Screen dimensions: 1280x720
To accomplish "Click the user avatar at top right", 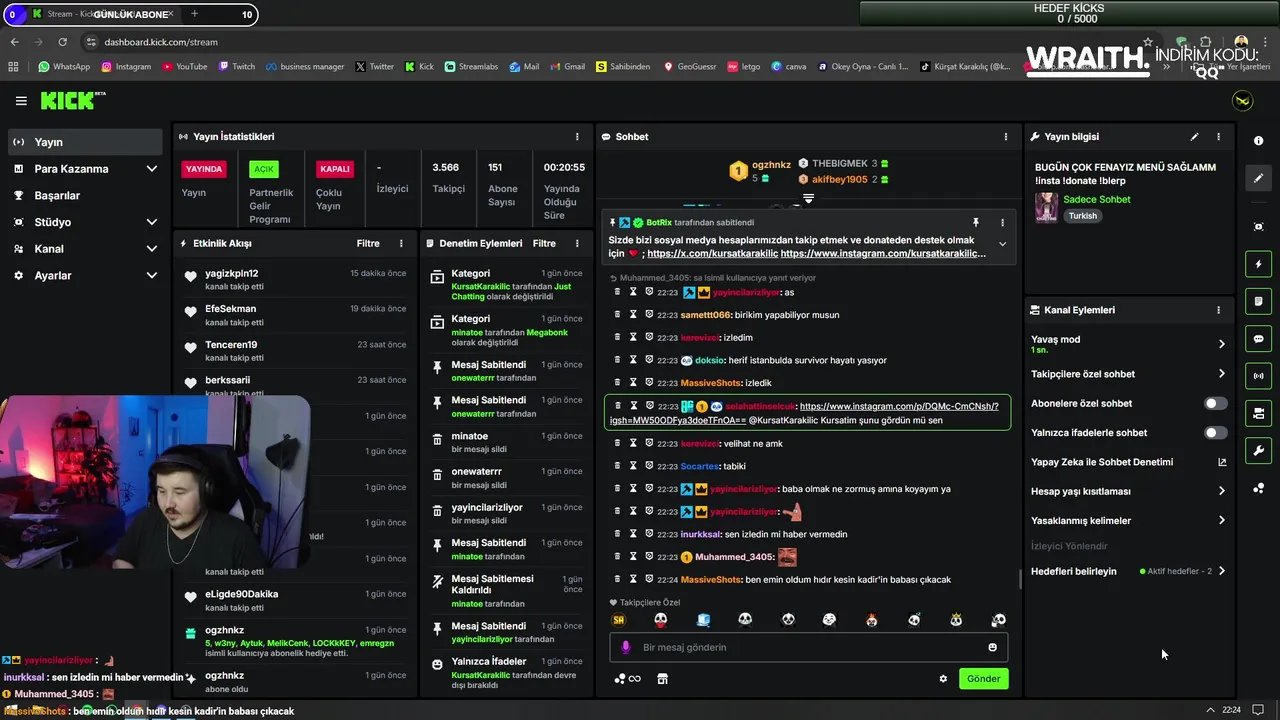I will (1242, 101).
